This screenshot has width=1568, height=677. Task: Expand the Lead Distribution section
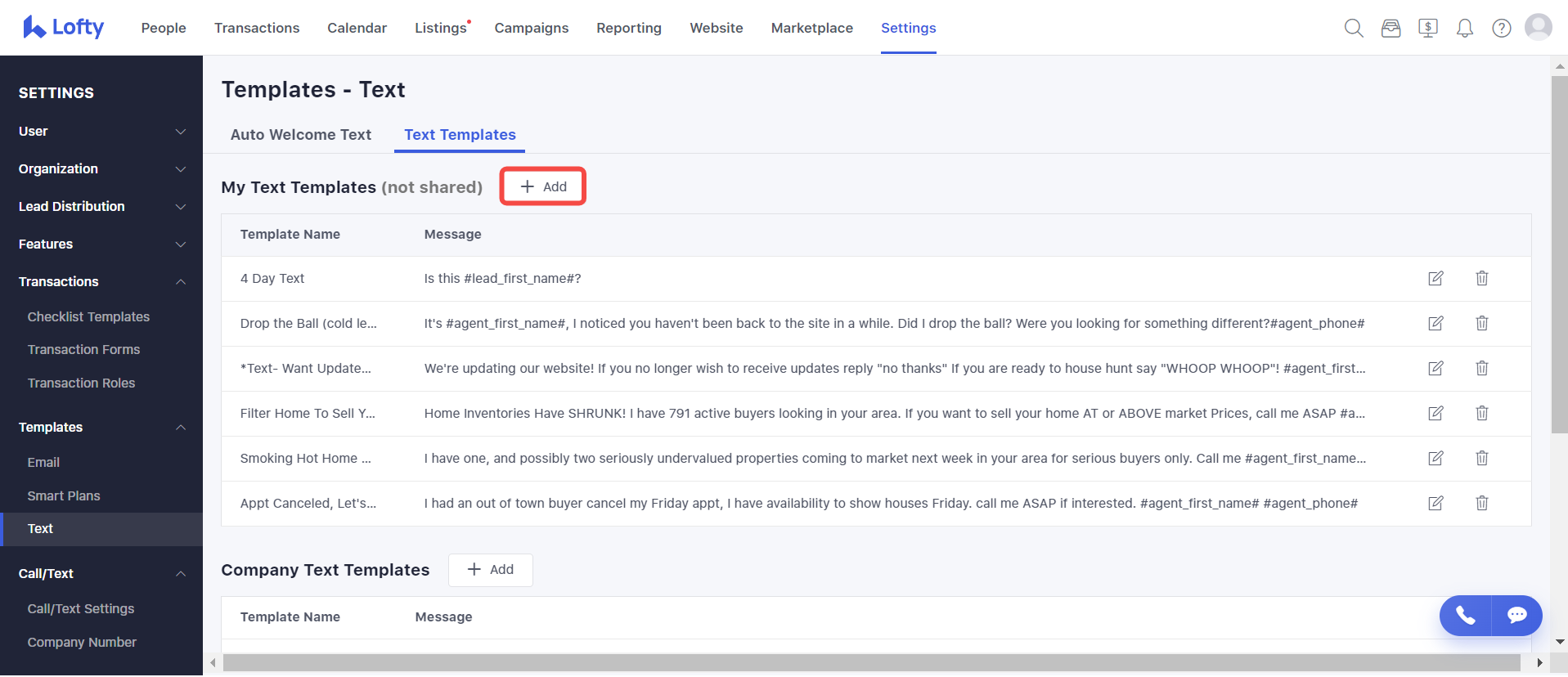pos(101,206)
